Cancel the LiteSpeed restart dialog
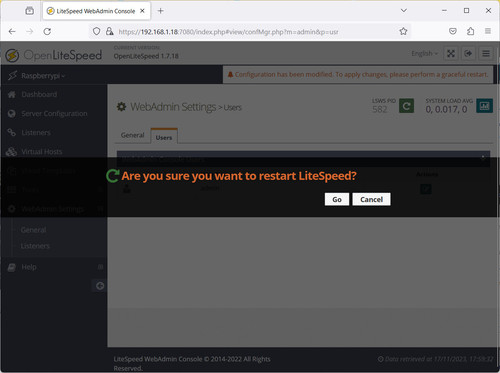This screenshot has width=500, height=373. point(371,199)
